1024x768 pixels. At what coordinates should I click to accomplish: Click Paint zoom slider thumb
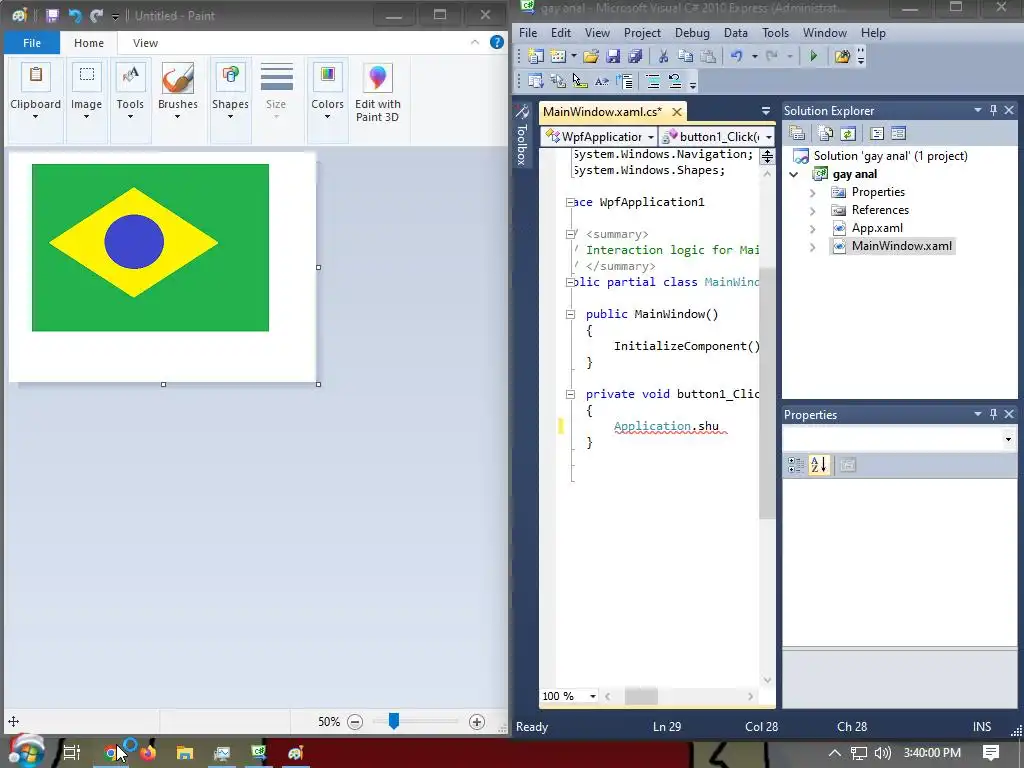pyautogui.click(x=394, y=721)
